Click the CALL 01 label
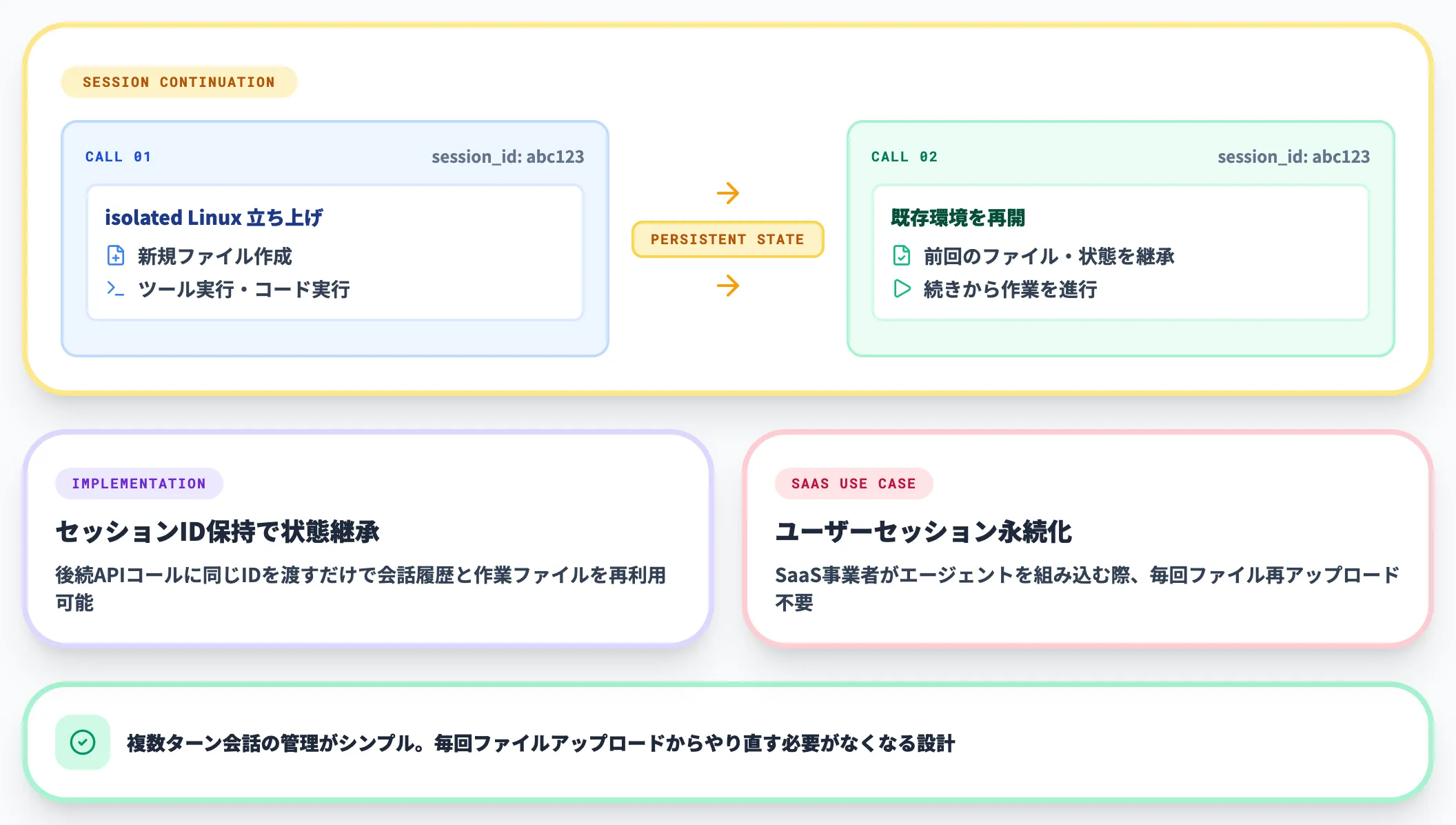The width and height of the screenshot is (1456, 825). 118,157
